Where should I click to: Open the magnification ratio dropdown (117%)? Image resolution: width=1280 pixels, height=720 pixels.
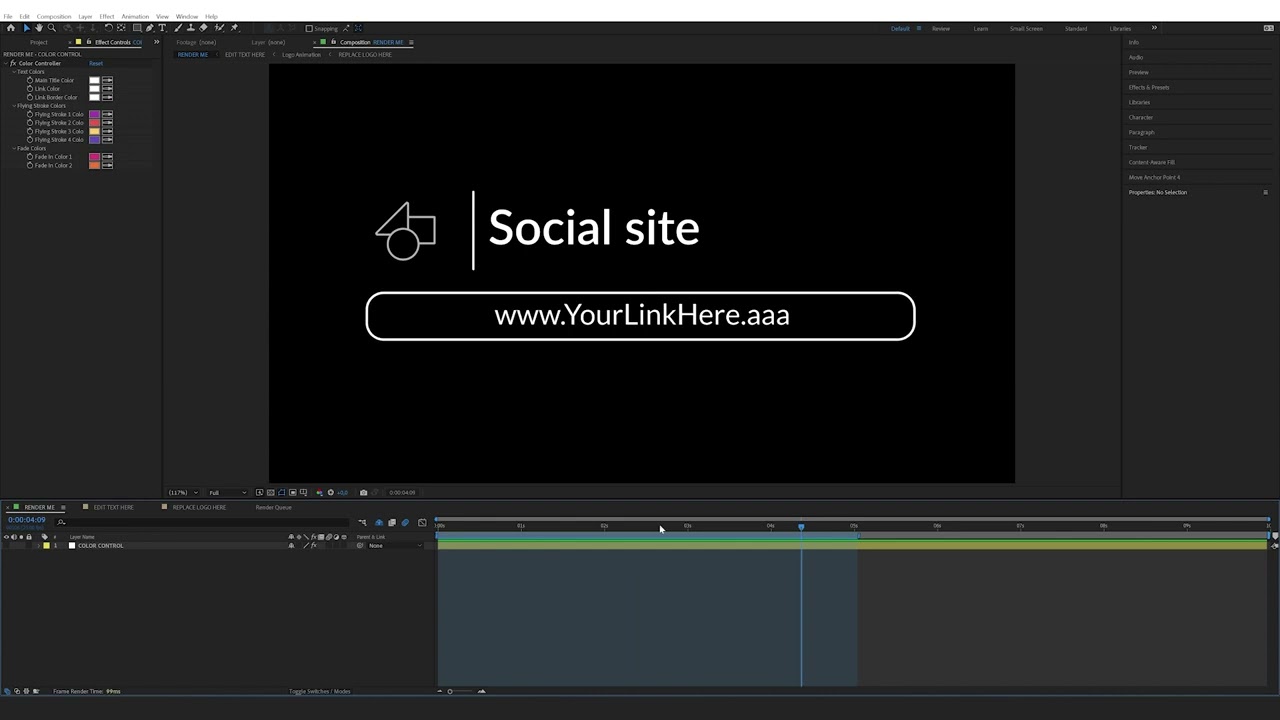click(181, 492)
